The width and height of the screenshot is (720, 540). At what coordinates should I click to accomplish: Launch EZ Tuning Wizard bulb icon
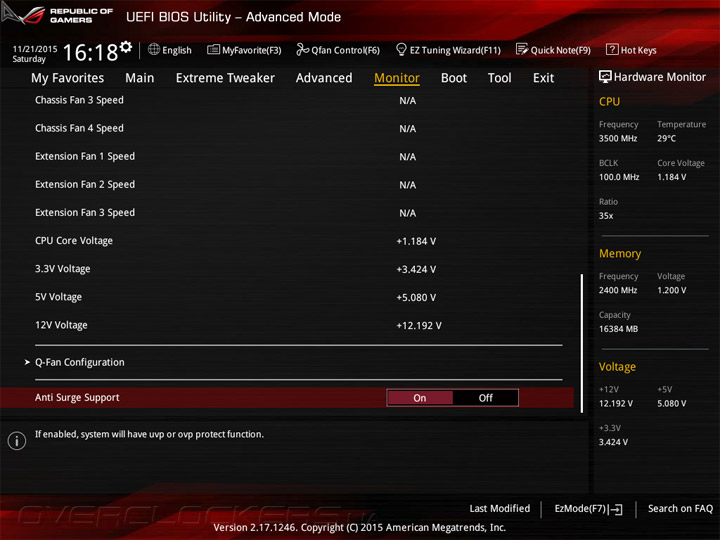[401, 49]
